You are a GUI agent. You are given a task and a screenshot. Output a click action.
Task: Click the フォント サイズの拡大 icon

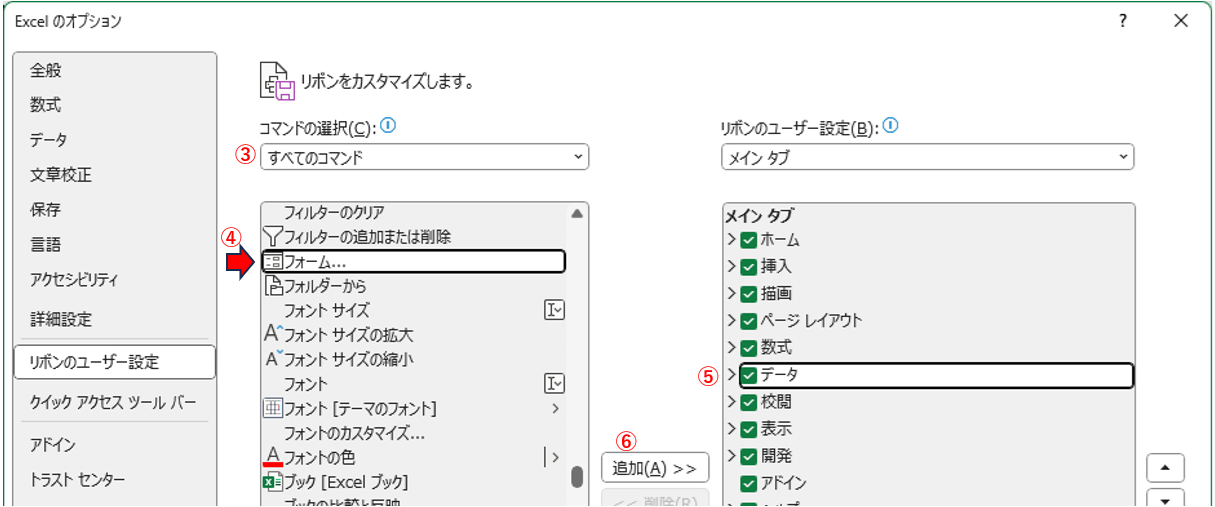pos(273,334)
